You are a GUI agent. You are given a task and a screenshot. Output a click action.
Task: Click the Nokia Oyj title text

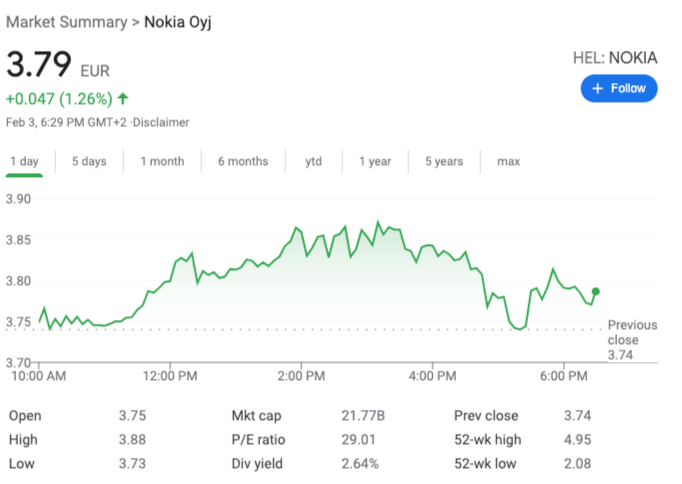tap(178, 22)
